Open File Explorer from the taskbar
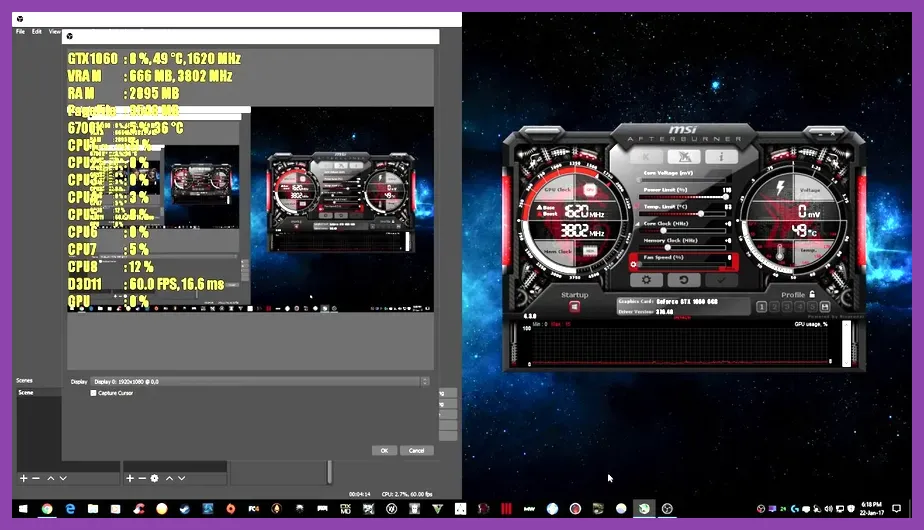Viewport: 924px width, 530px height. tap(93, 508)
